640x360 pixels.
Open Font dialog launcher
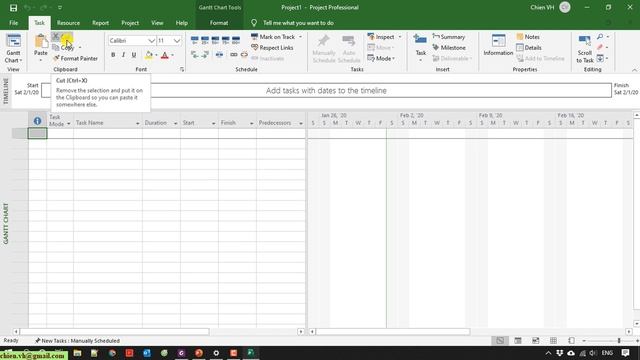(x=182, y=70)
